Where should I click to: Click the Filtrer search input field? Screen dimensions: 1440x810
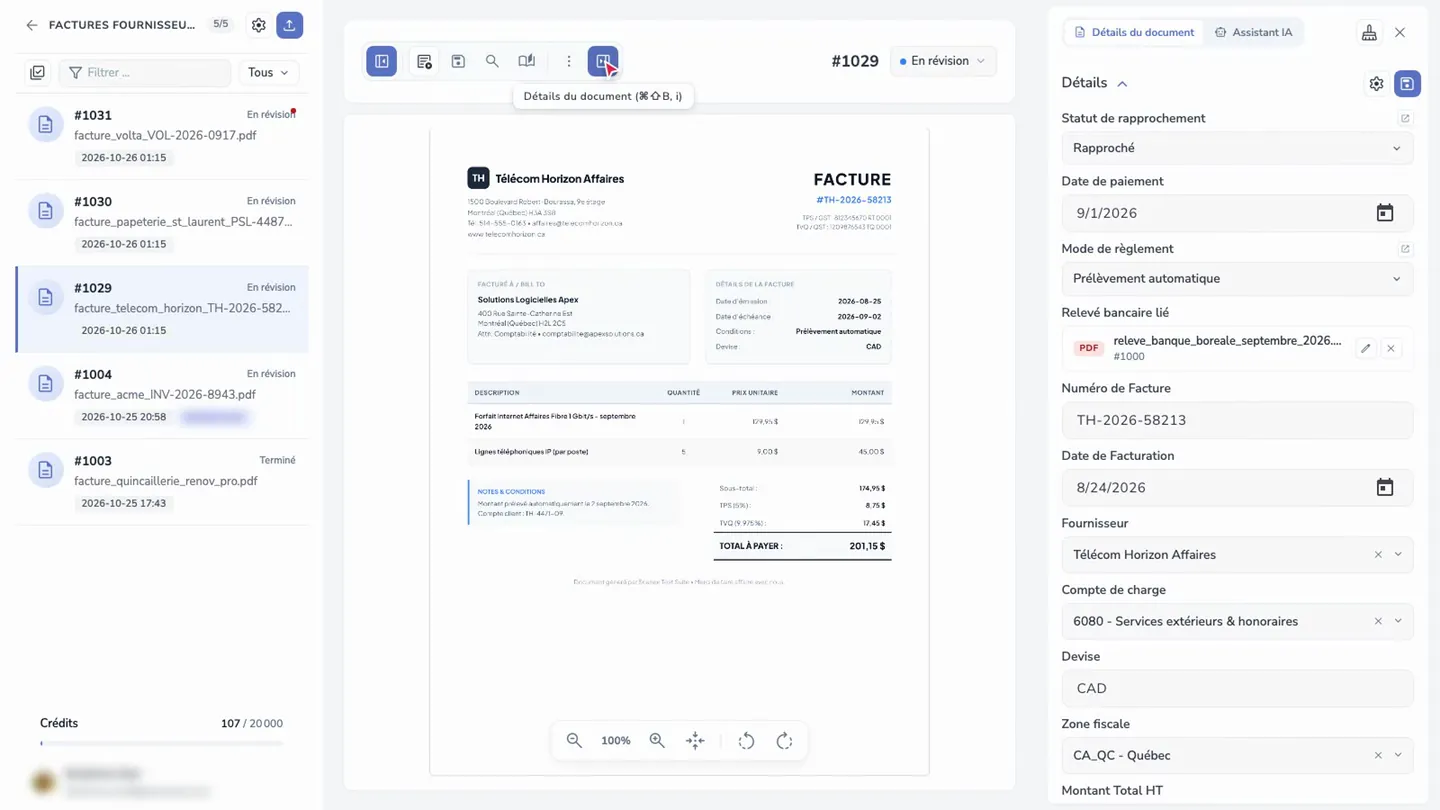145,72
